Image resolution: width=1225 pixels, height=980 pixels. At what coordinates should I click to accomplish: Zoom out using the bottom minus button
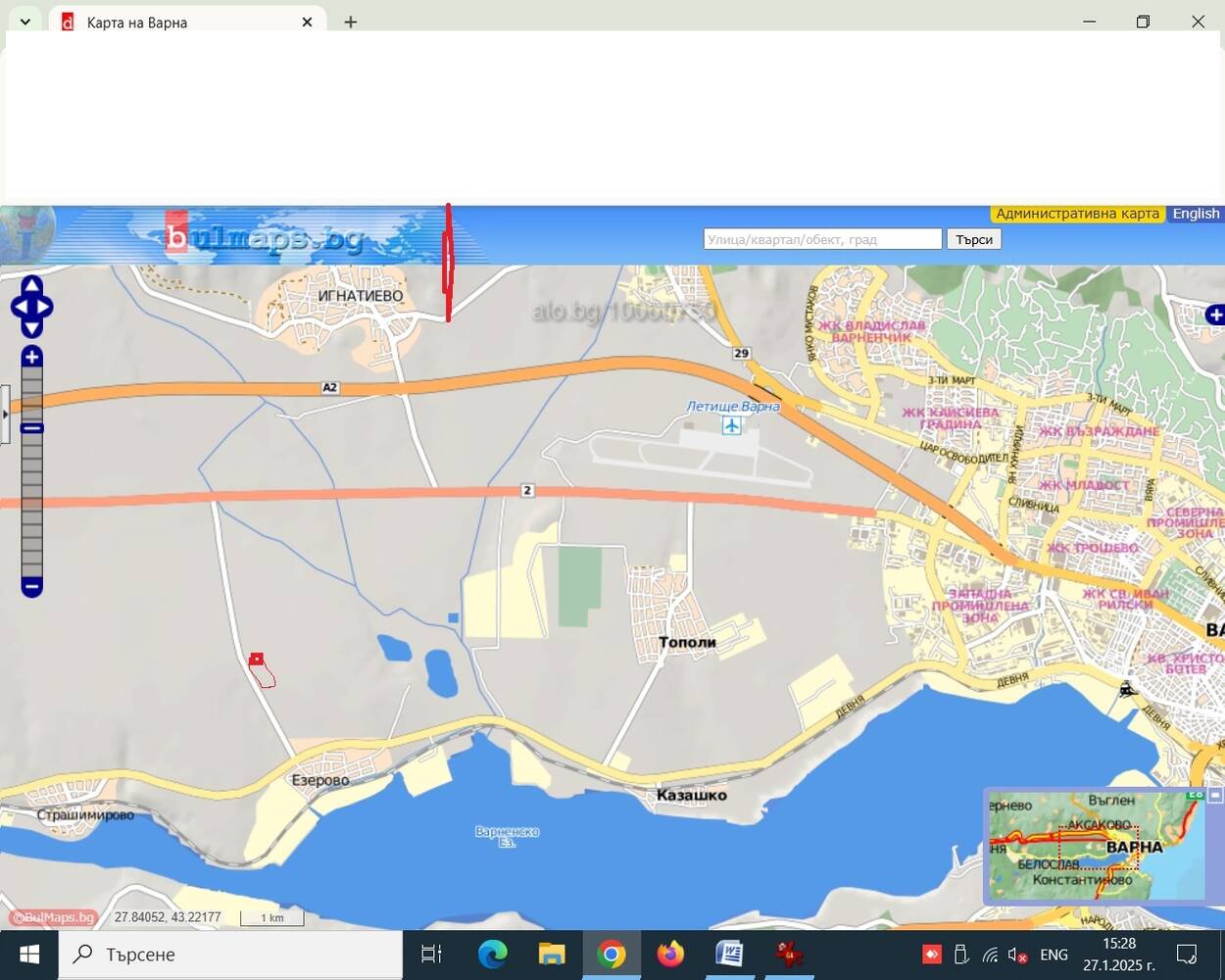(x=31, y=587)
